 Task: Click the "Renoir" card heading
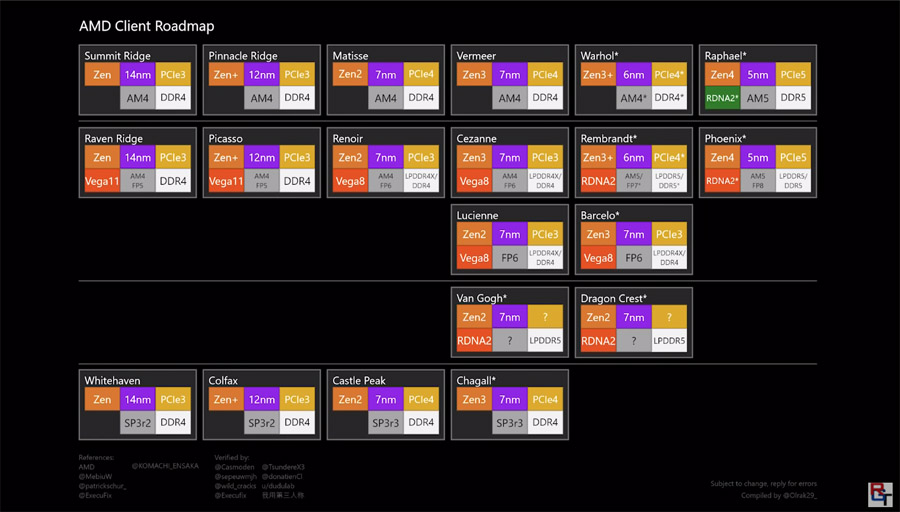coord(347,138)
